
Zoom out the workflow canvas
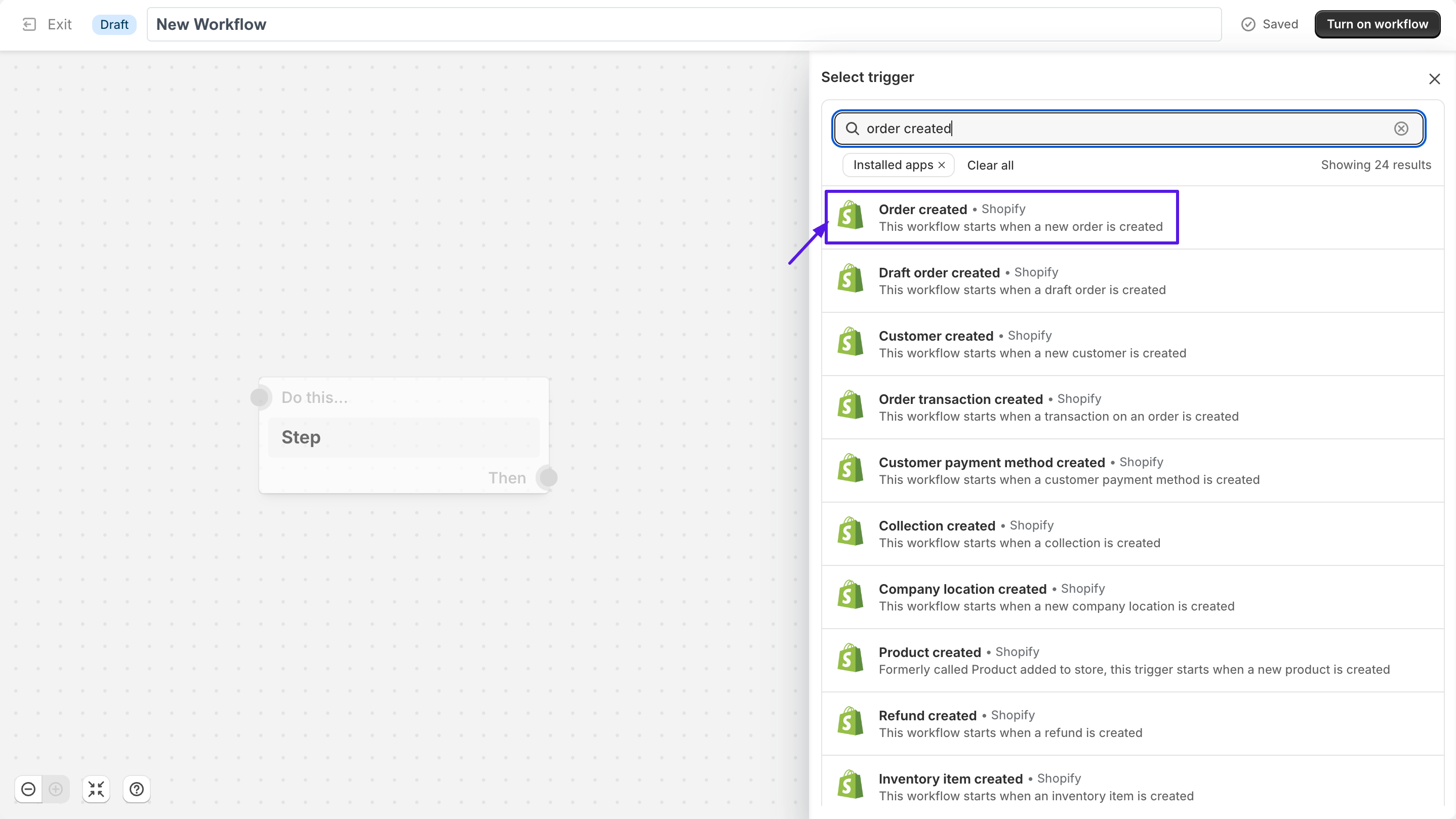pyautogui.click(x=28, y=789)
